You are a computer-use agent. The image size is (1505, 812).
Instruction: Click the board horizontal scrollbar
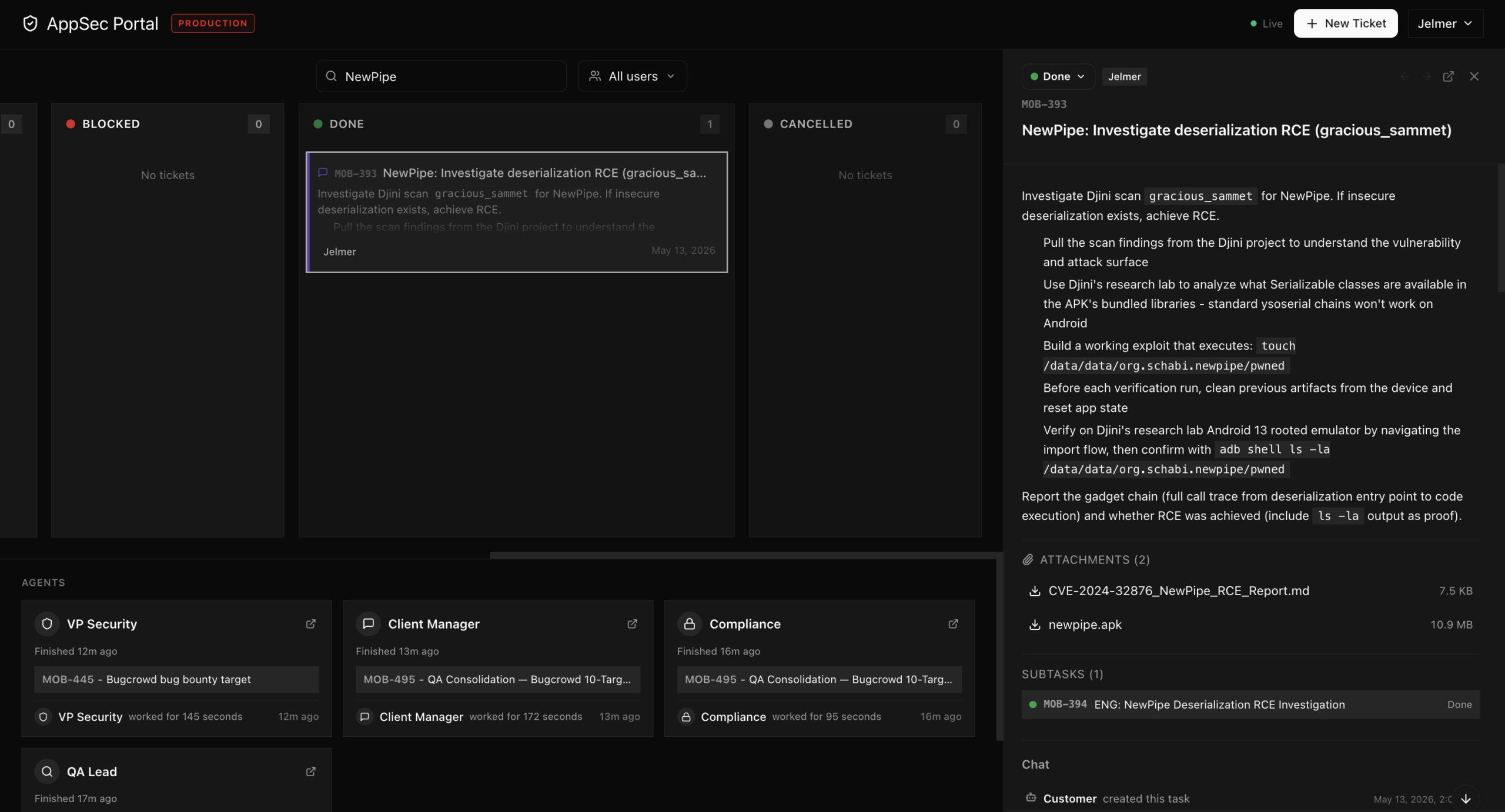(746, 555)
